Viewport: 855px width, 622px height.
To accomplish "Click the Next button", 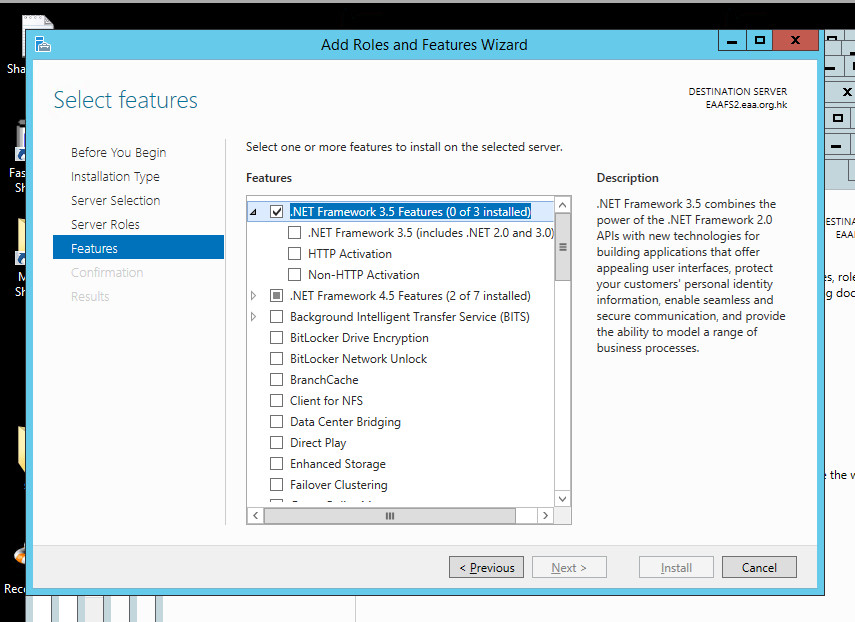I will pos(569,567).
